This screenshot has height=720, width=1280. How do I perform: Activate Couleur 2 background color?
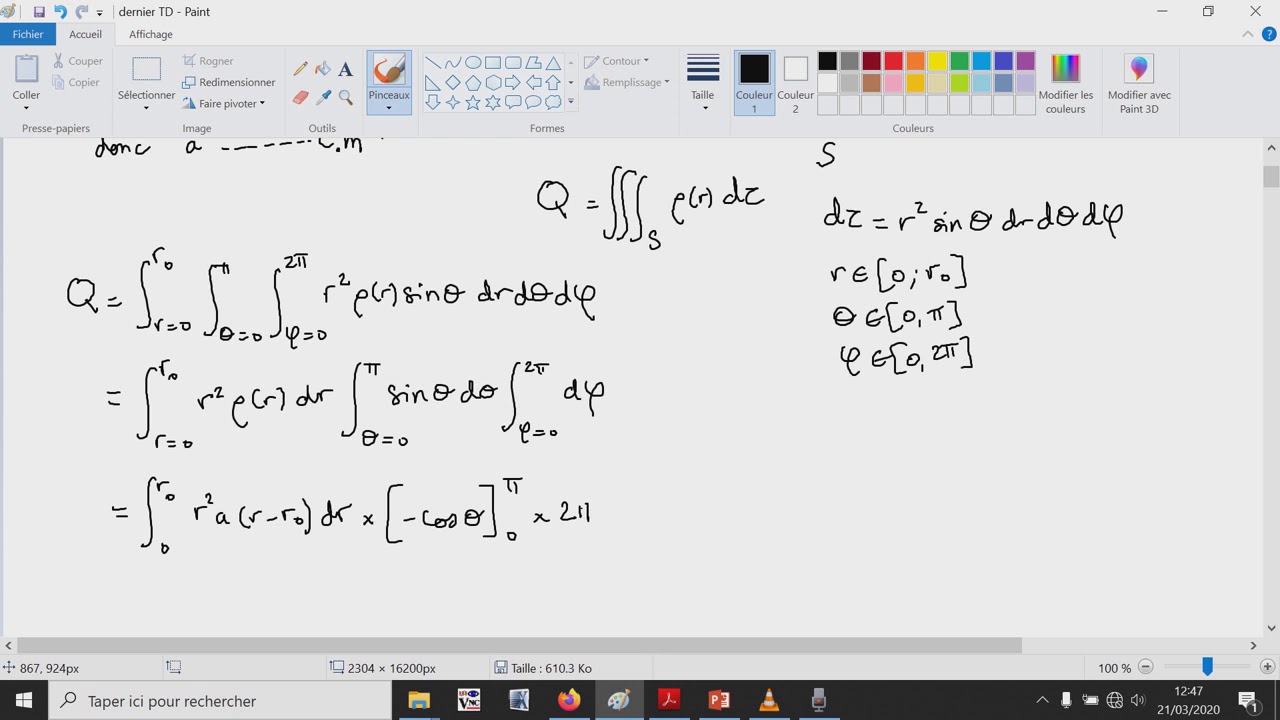795,84
